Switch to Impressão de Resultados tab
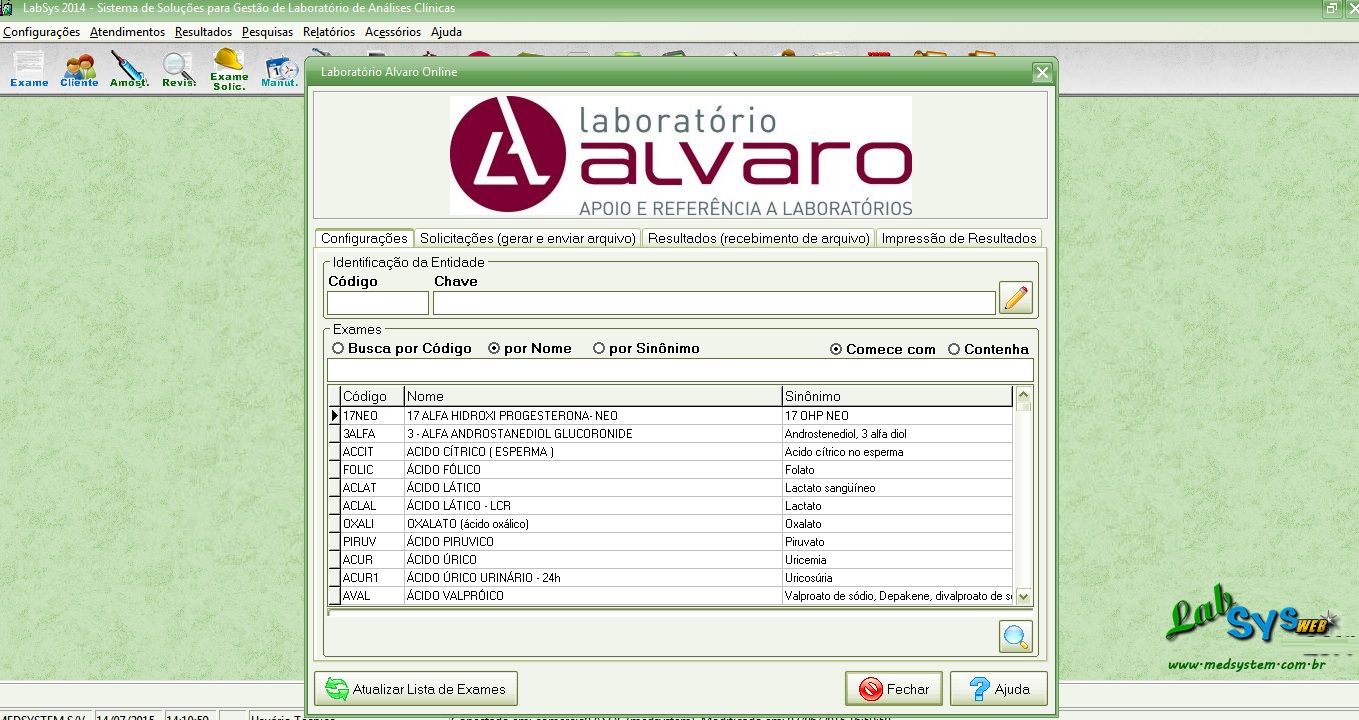The height and width of the screenshot is (720, 1359). click(959, 239)
